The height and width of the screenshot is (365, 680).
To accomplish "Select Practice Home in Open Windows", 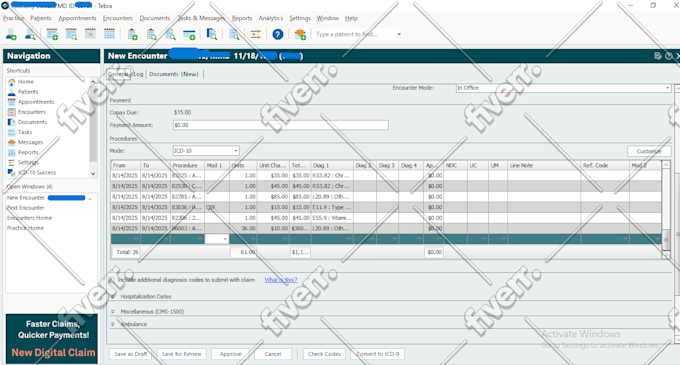I will [25, 228].
